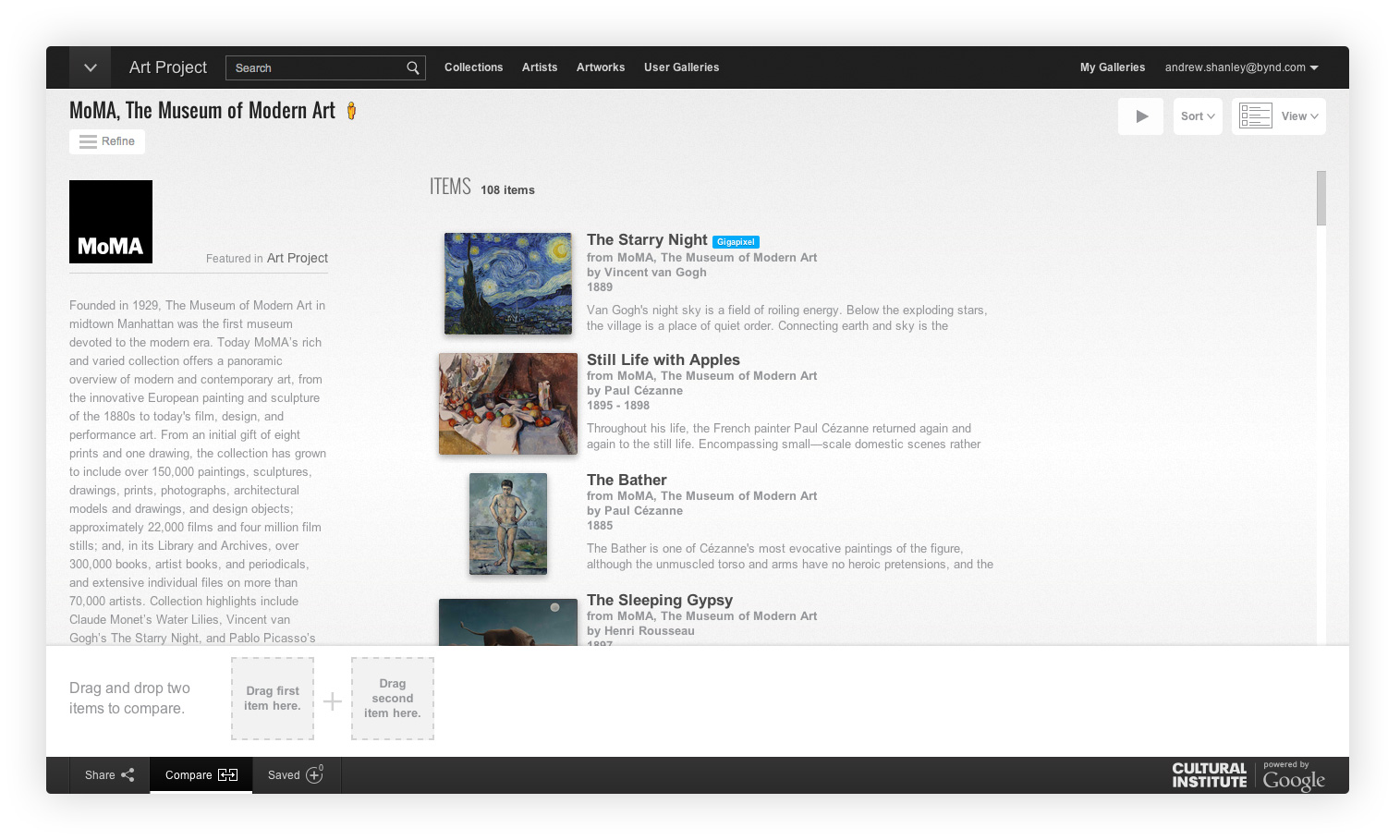
Task: Click the 'Drag second item here' box
Action: point(393,699)
